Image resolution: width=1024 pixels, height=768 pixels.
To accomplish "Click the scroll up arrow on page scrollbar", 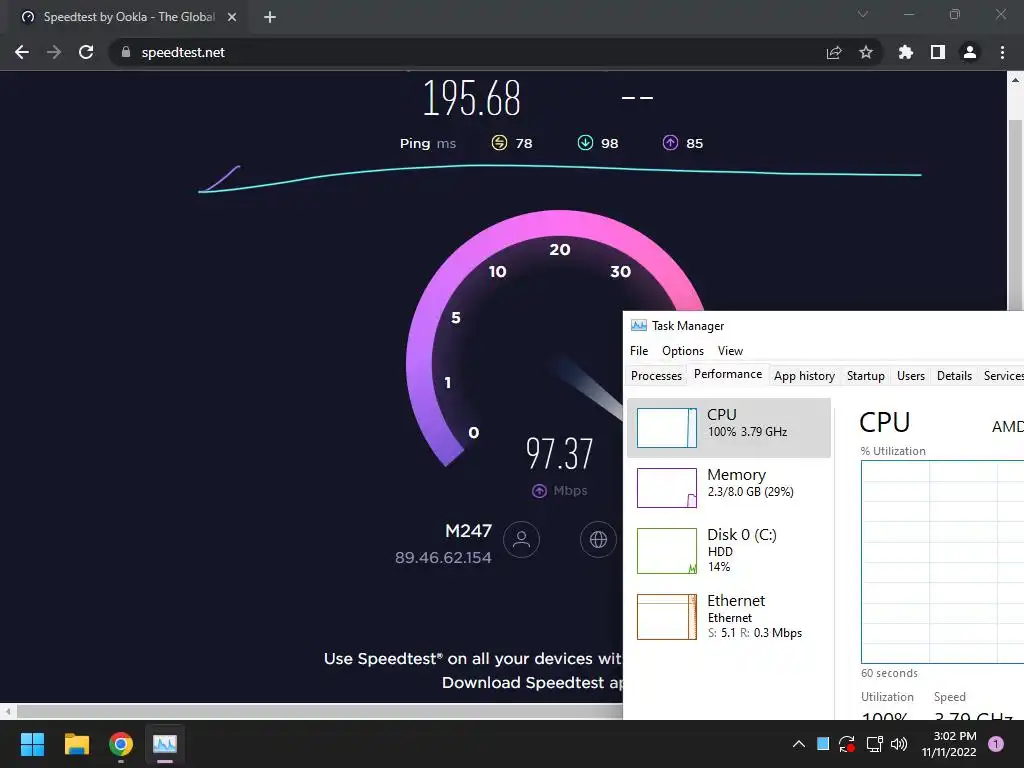I will click(1015, 81).
